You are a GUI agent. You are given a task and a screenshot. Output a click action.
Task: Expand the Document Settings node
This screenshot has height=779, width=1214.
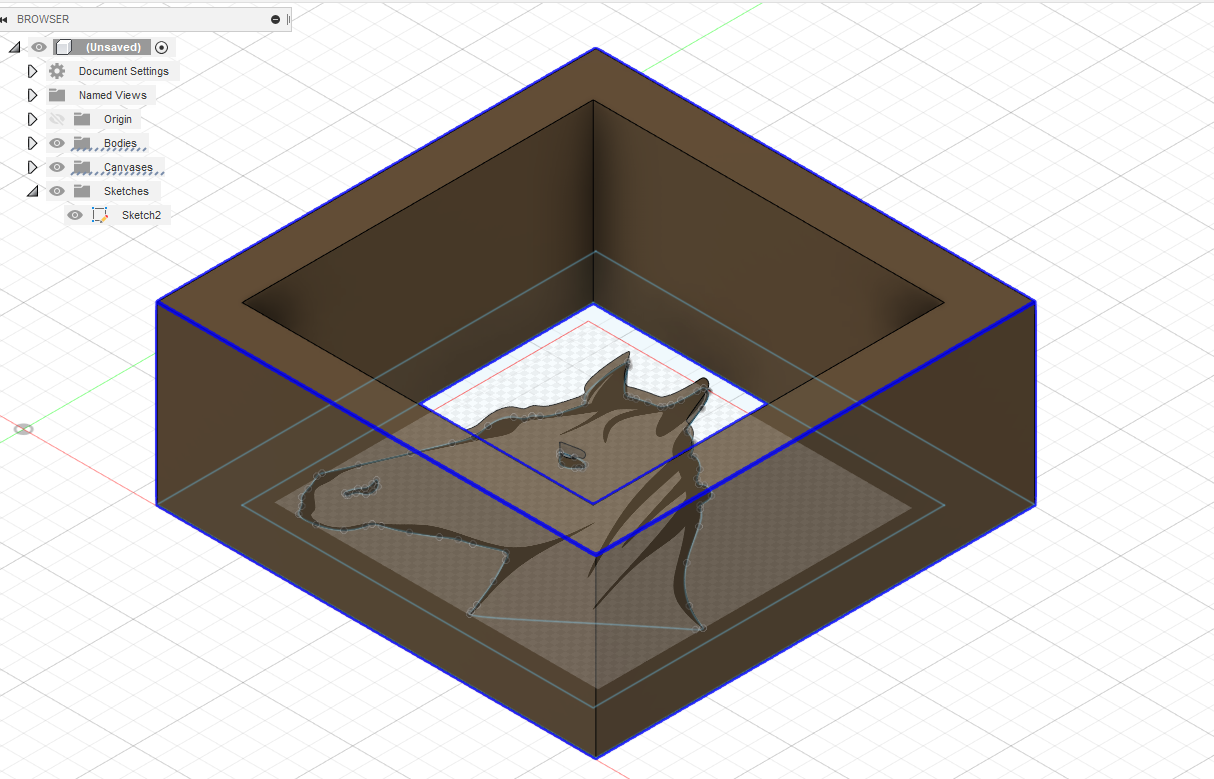click(x=32, y=71)
